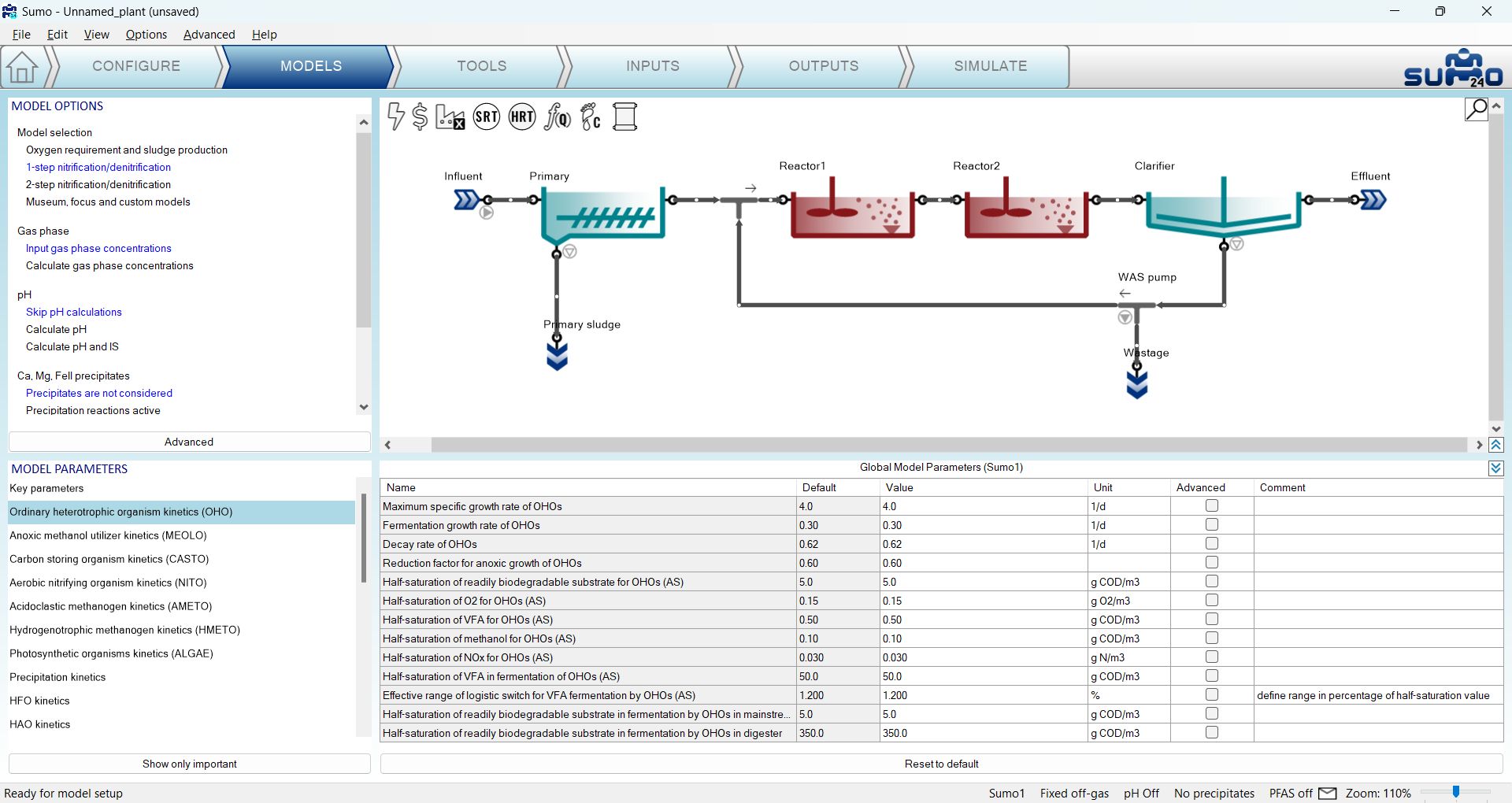This screenshot has width=1512, height=803.
Task: Click the magnifier search icon
Action: (x=1477, y=109)
